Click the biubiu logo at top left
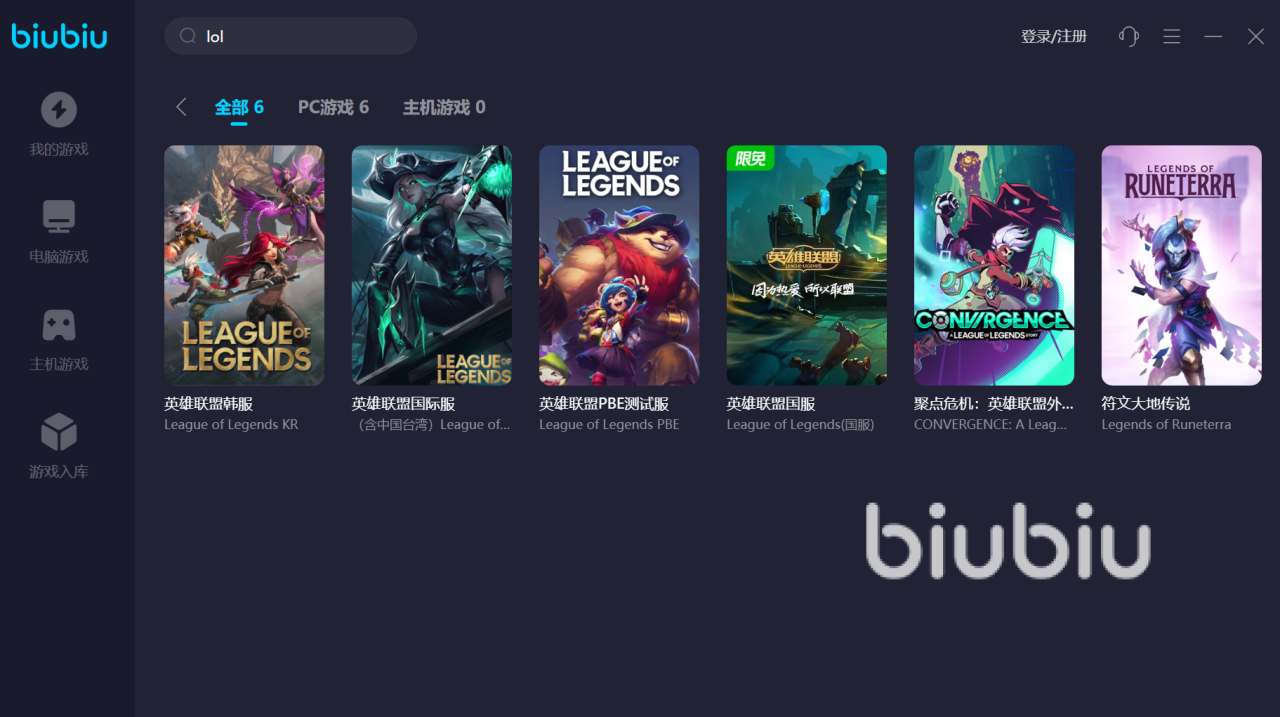 tap(59, 35)
